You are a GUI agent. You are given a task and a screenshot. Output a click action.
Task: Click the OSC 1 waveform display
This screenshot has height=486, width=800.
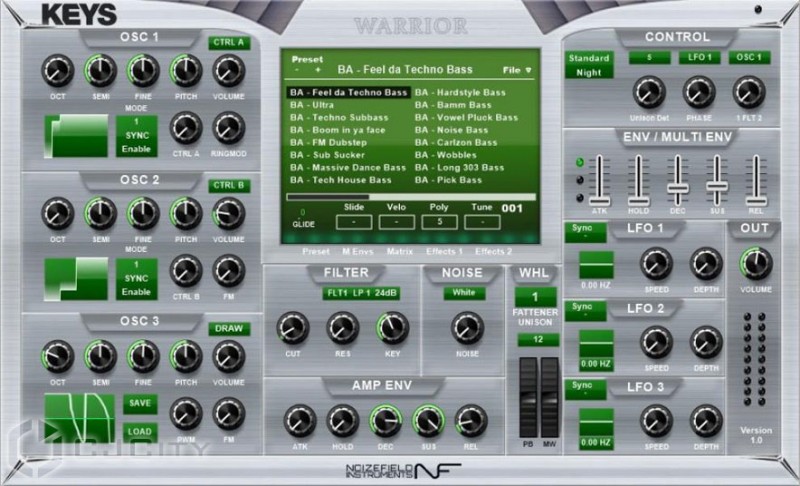[x=77, y=136]
